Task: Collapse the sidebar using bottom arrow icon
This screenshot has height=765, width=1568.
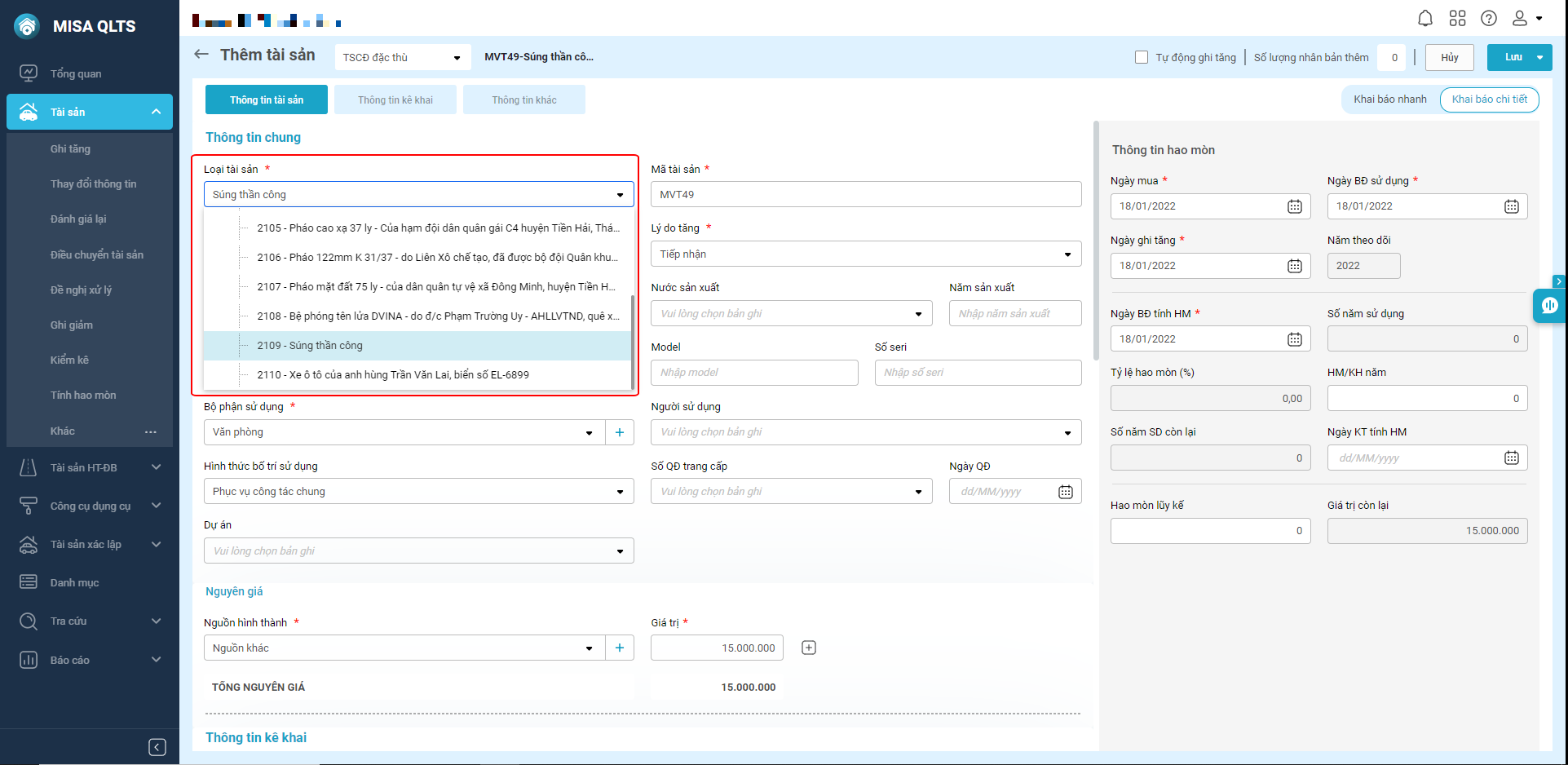Action: click(157, 747)
